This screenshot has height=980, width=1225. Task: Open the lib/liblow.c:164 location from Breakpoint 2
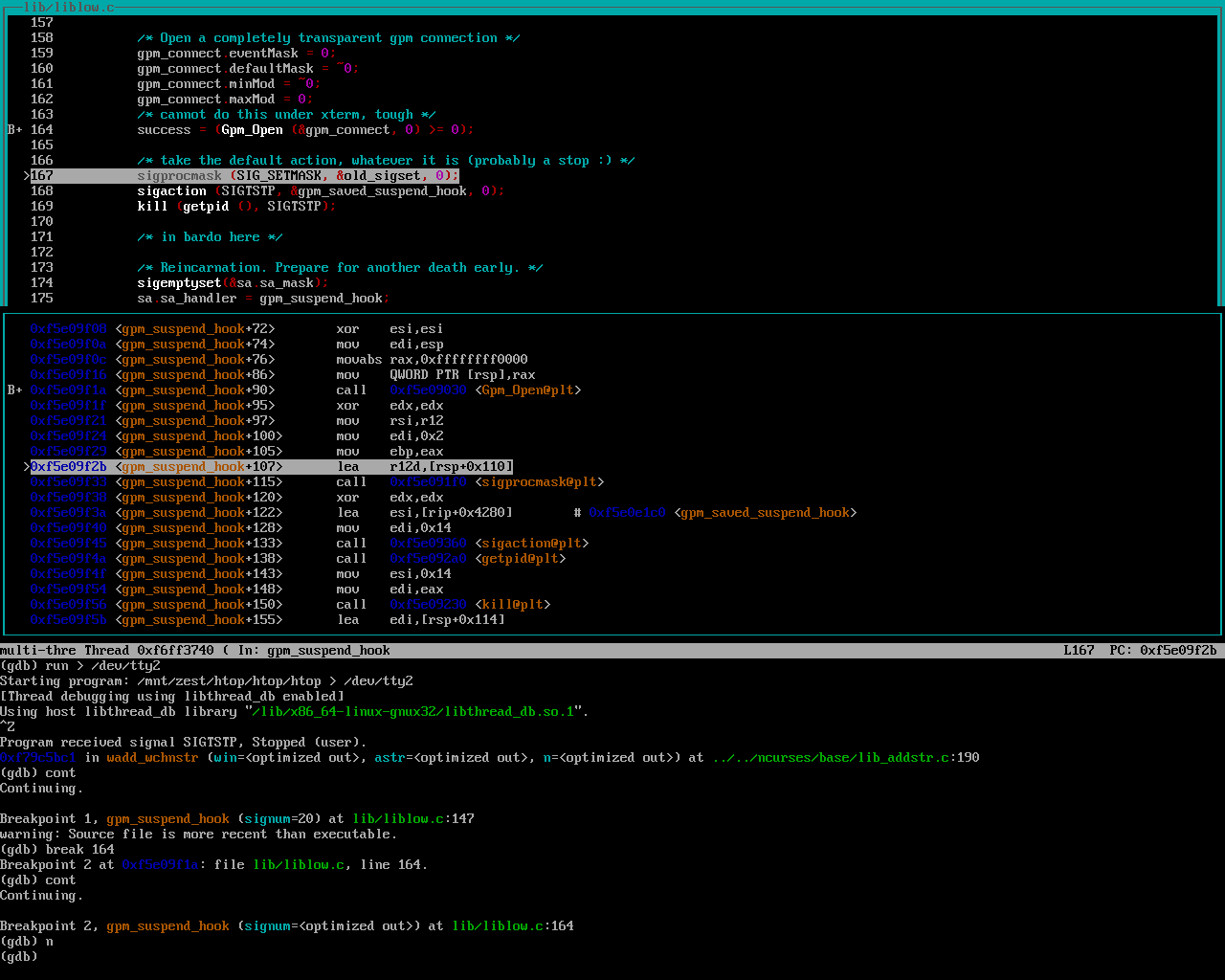point(512,926)
